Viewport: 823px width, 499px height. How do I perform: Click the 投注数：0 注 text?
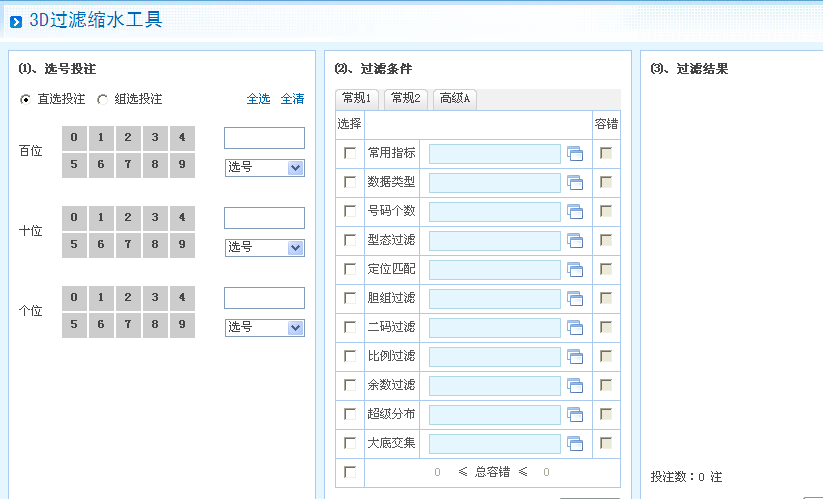coord(687,477)
